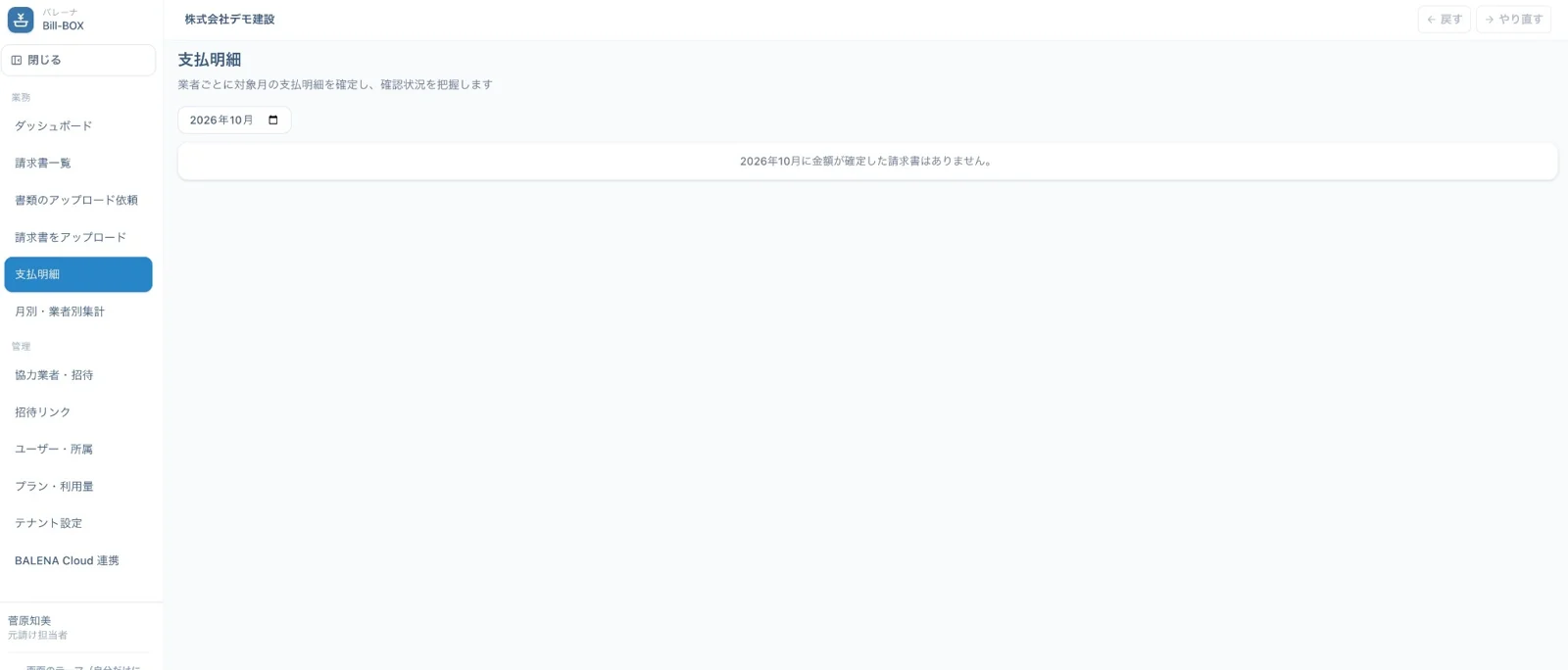Click the 2026年10月 month input field

(x=234, y=120)
